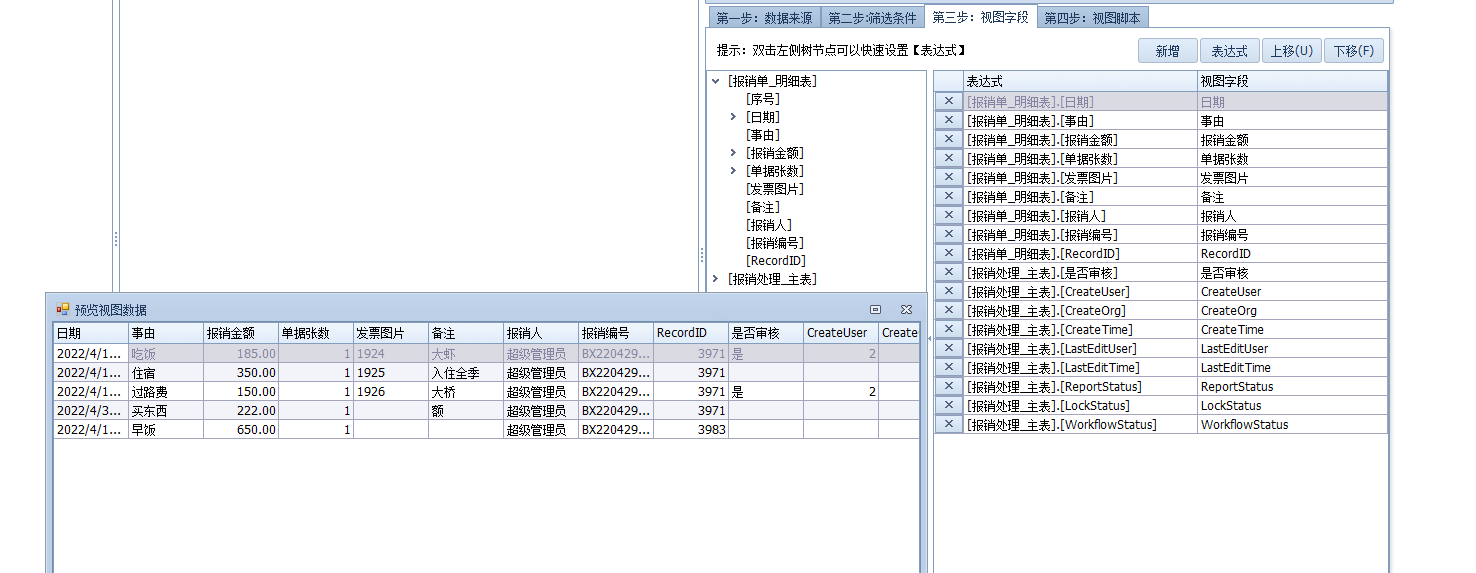Select the 发票图片 tree item

(x=776, y=189)
